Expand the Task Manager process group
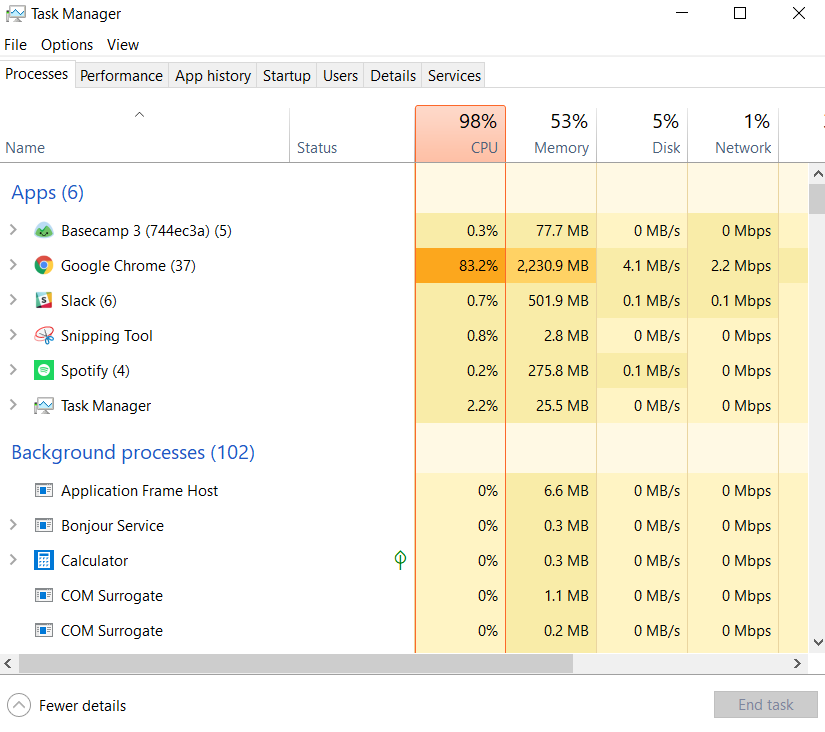Screen dimensions: 825x732 click(x=13, y=405)
